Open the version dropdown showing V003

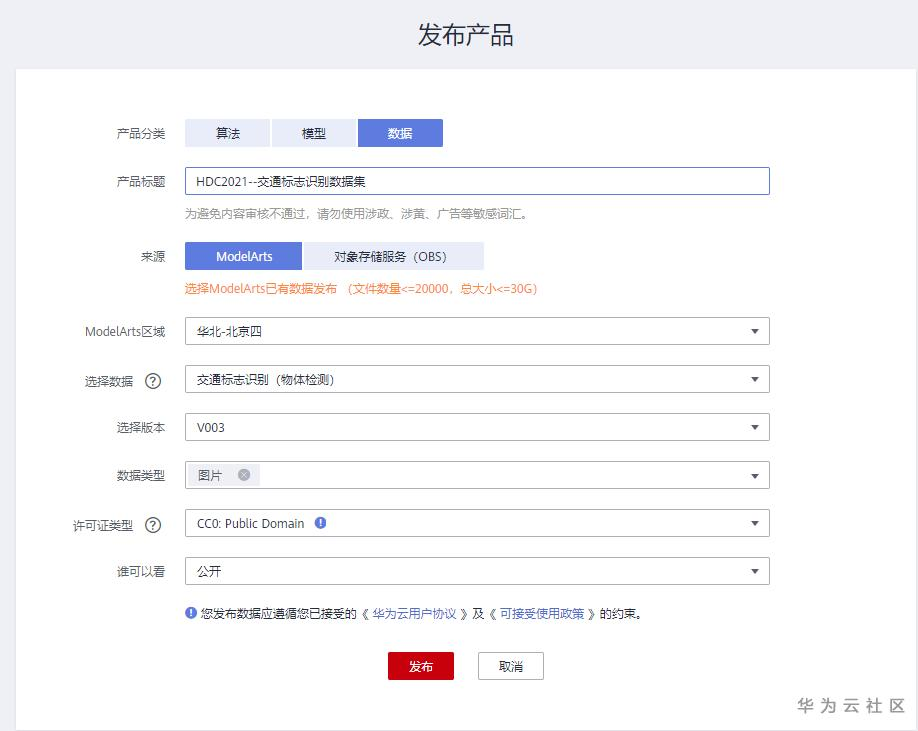(756, 427)
